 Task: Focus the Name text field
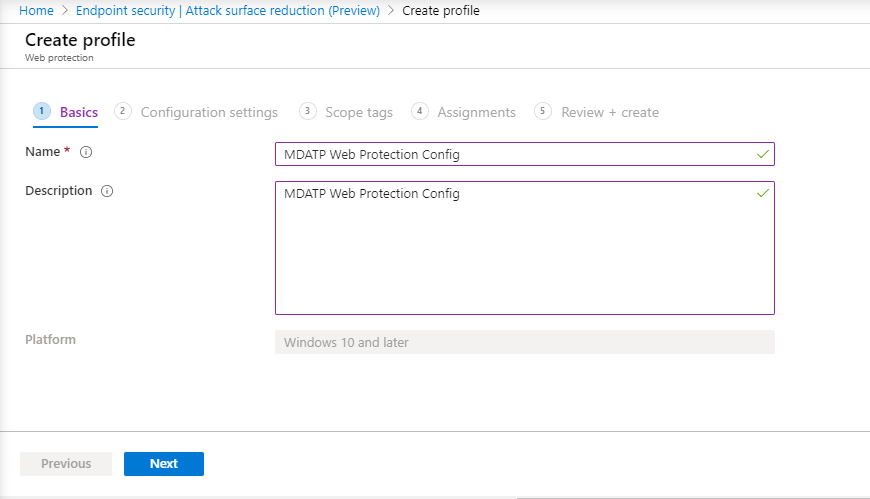coord(524,154)
